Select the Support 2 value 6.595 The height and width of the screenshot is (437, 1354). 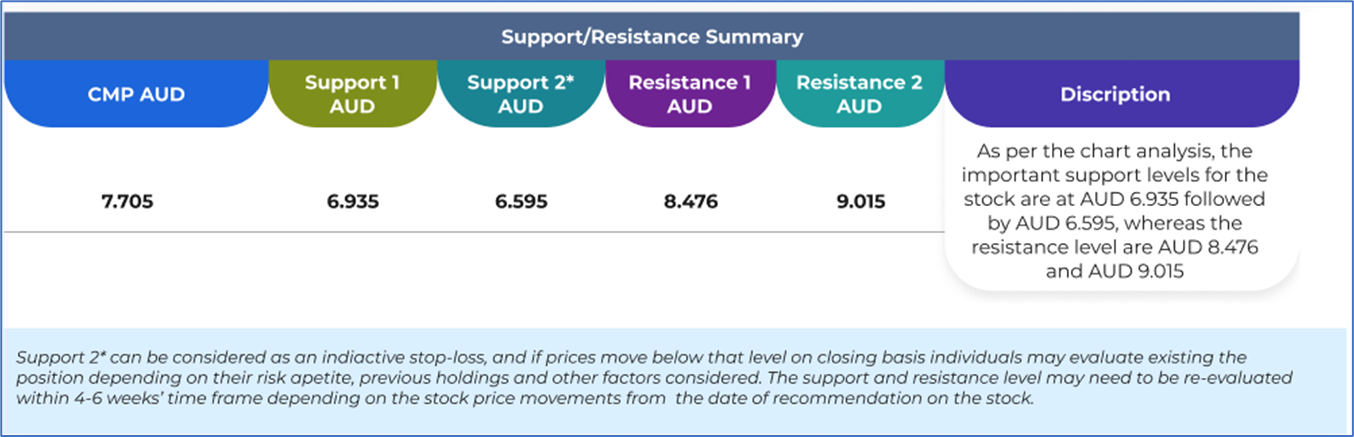pyautogui.click(x=520, y=202)
